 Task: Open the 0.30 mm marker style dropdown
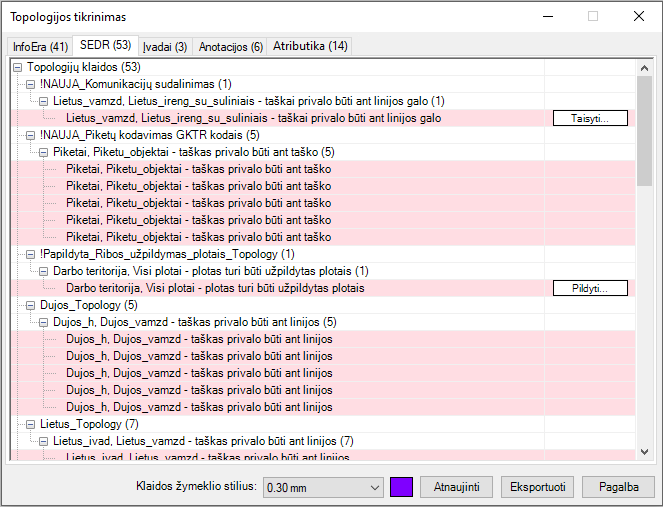point(323,488)
